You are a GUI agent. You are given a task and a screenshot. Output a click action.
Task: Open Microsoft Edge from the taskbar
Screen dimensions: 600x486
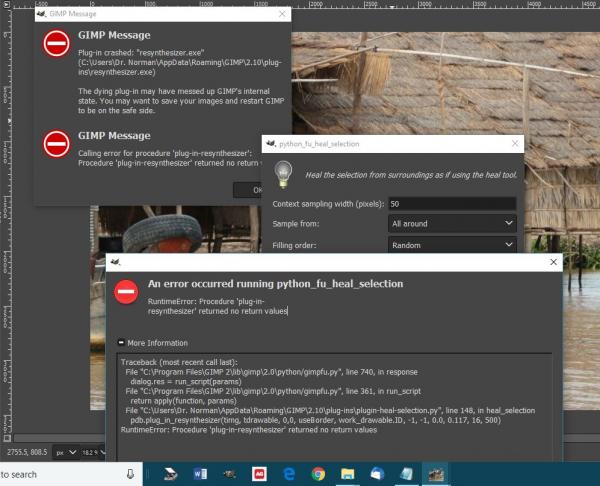point(289,474)
